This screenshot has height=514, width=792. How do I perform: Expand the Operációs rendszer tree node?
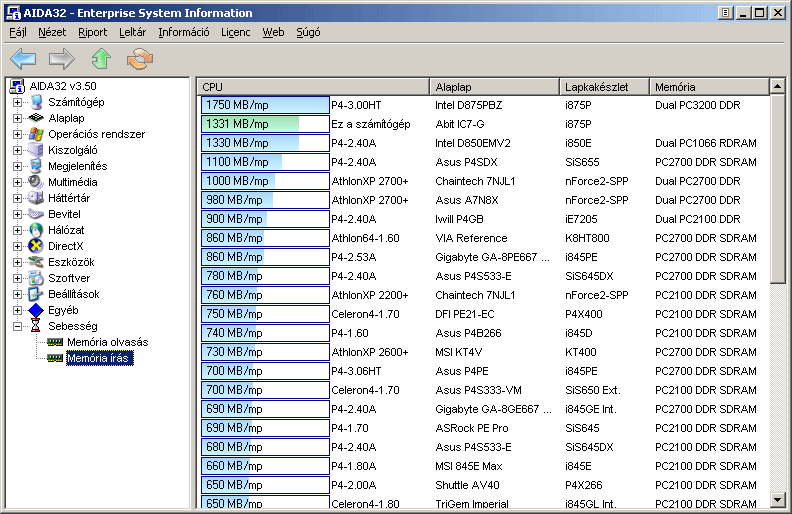pos(18,134)
